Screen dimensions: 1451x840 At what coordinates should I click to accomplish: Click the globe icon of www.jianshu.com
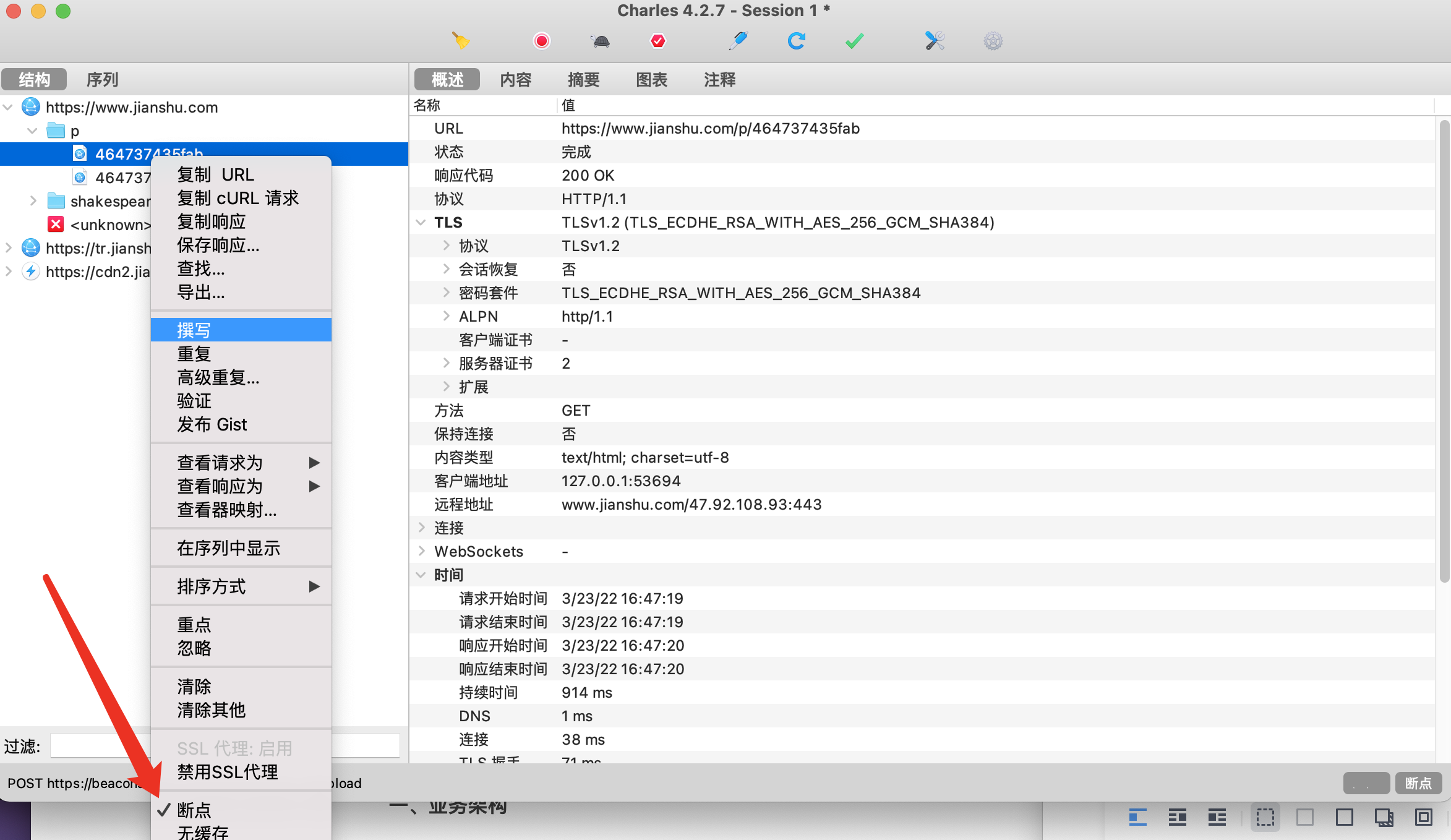pos(31,107)
